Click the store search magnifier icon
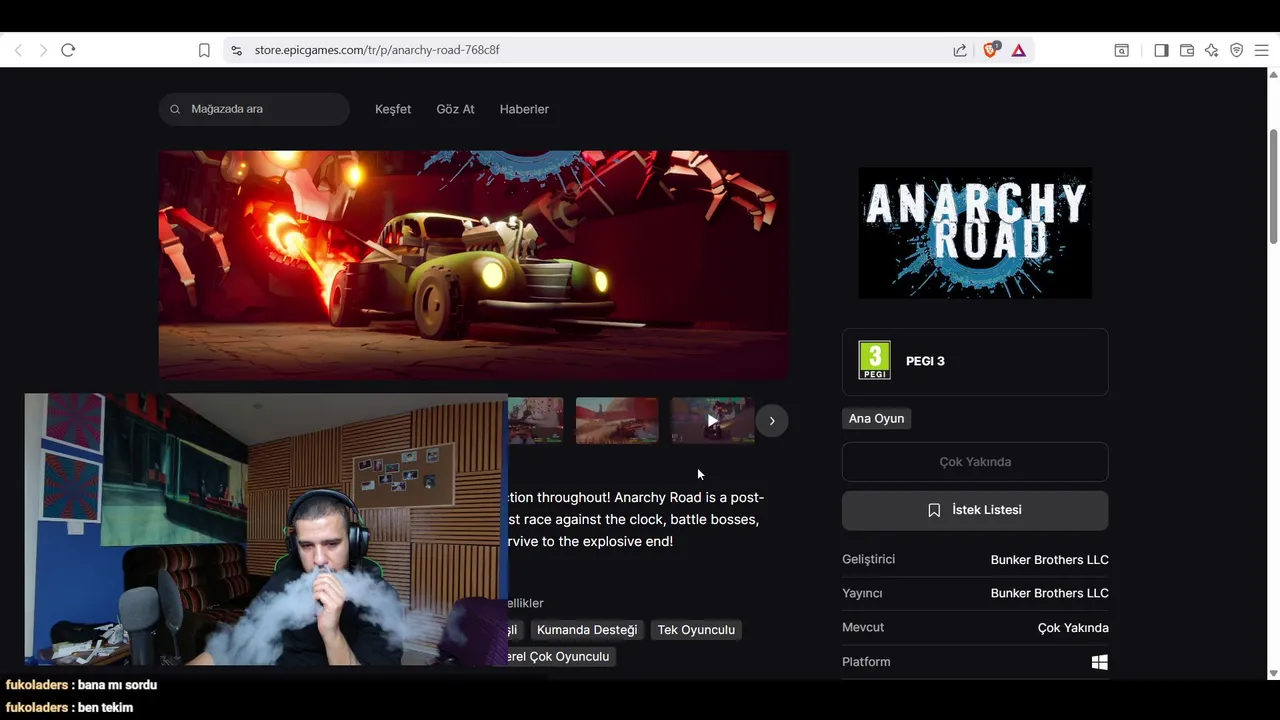Screen dimensions: 1280x720 [x=175, y=109]
